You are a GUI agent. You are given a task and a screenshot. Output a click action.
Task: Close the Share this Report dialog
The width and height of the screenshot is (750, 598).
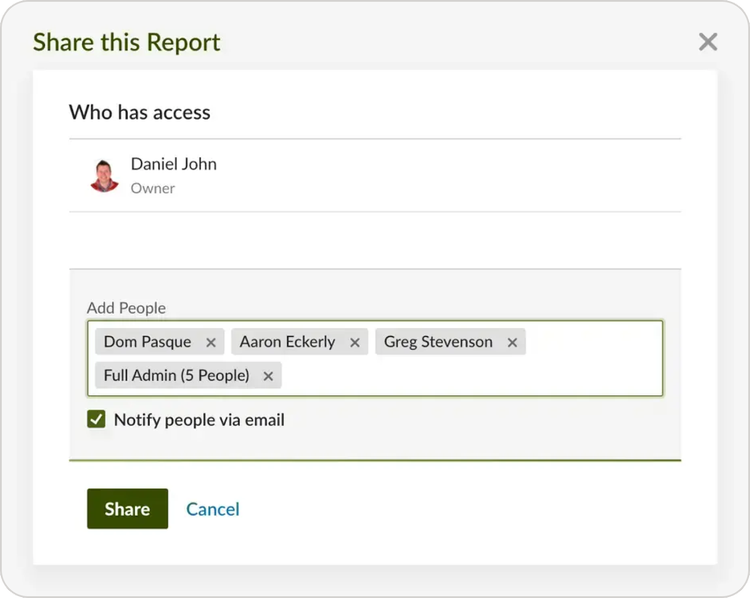[x=708, y=42]
